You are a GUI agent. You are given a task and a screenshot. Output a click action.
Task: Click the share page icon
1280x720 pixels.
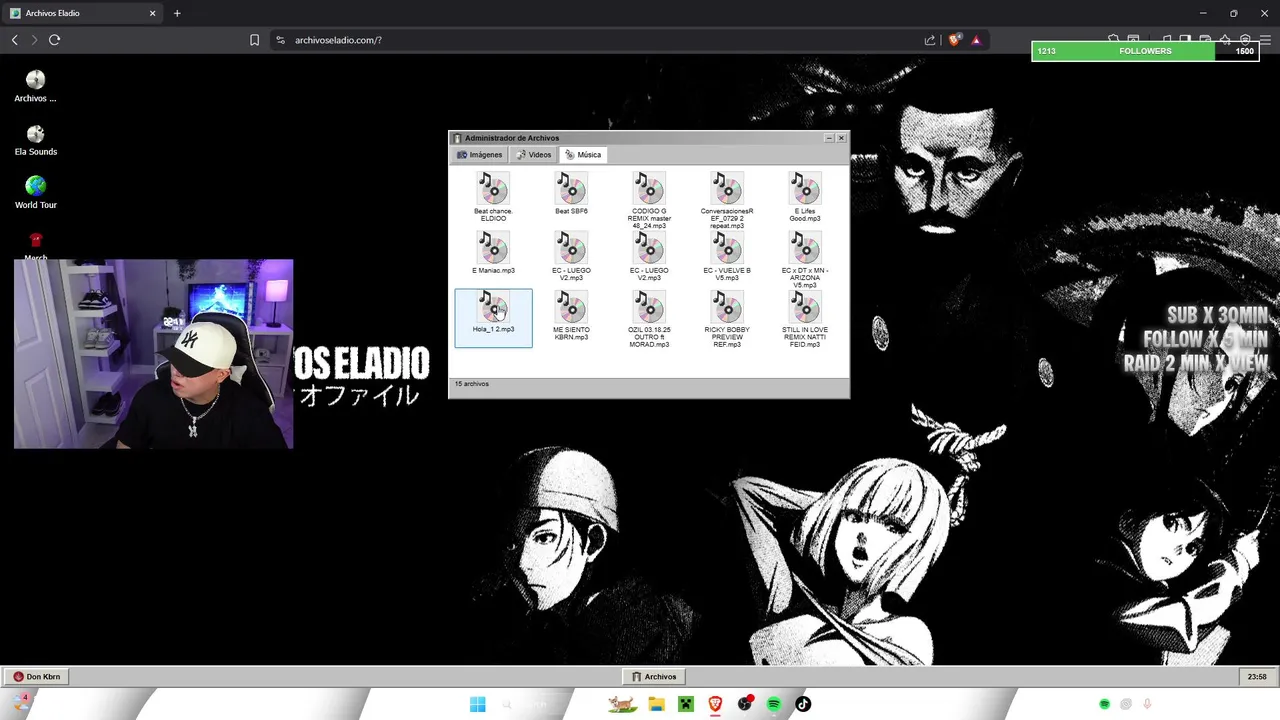tap(930, 40)
